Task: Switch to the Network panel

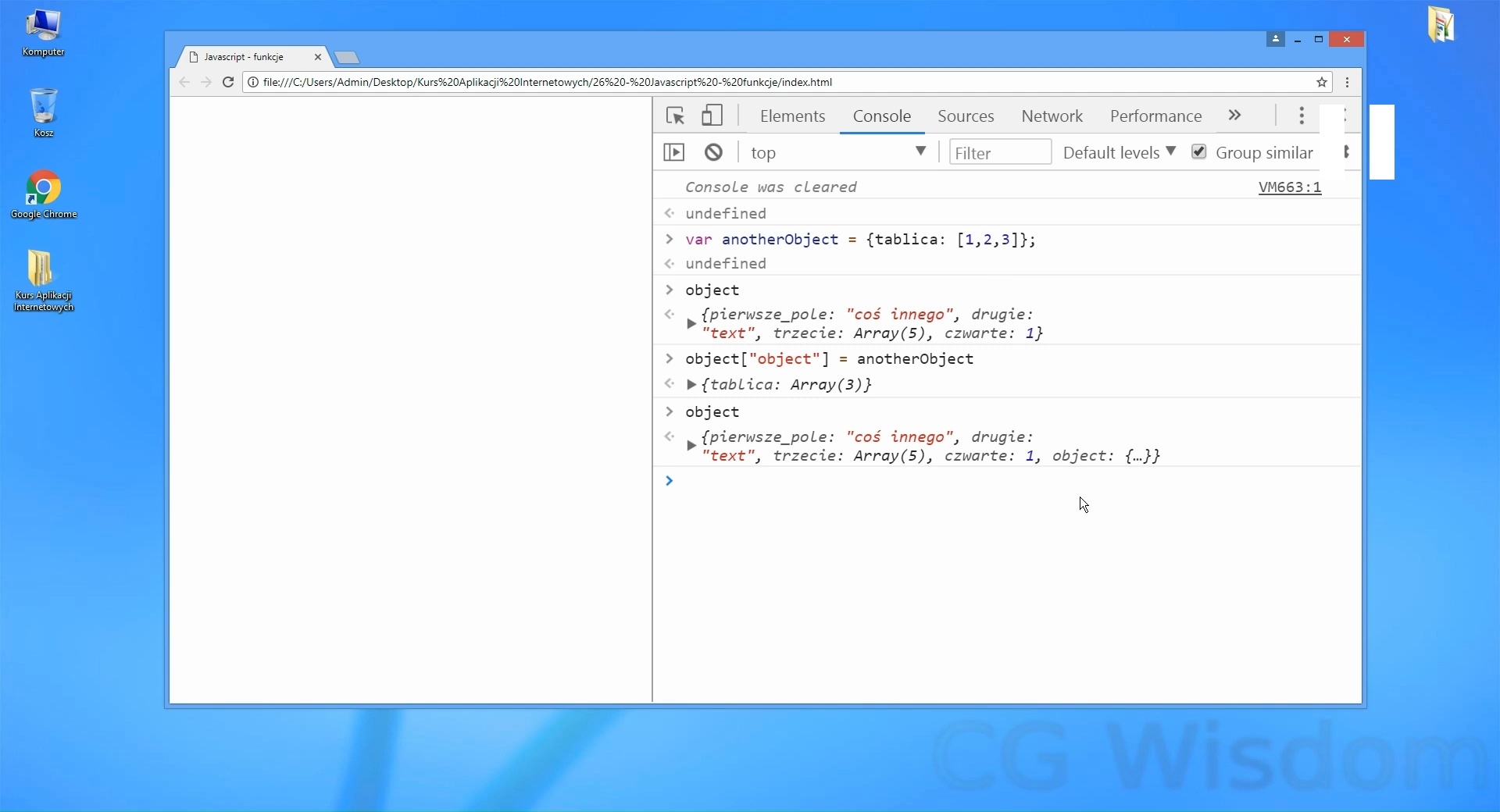Action: [1052, 116]
